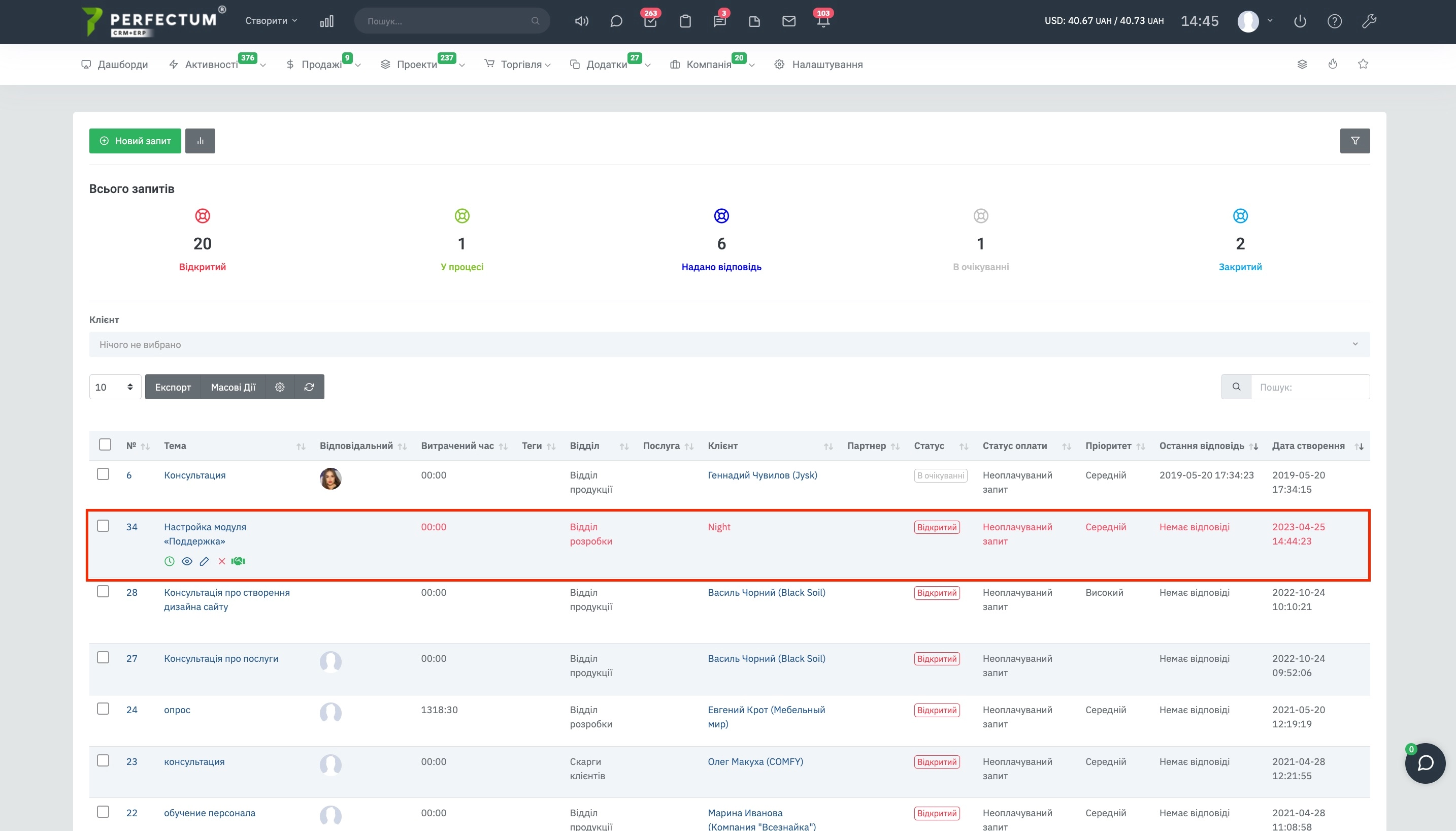Open ticket Консультація про послуги

pos(221,658)
